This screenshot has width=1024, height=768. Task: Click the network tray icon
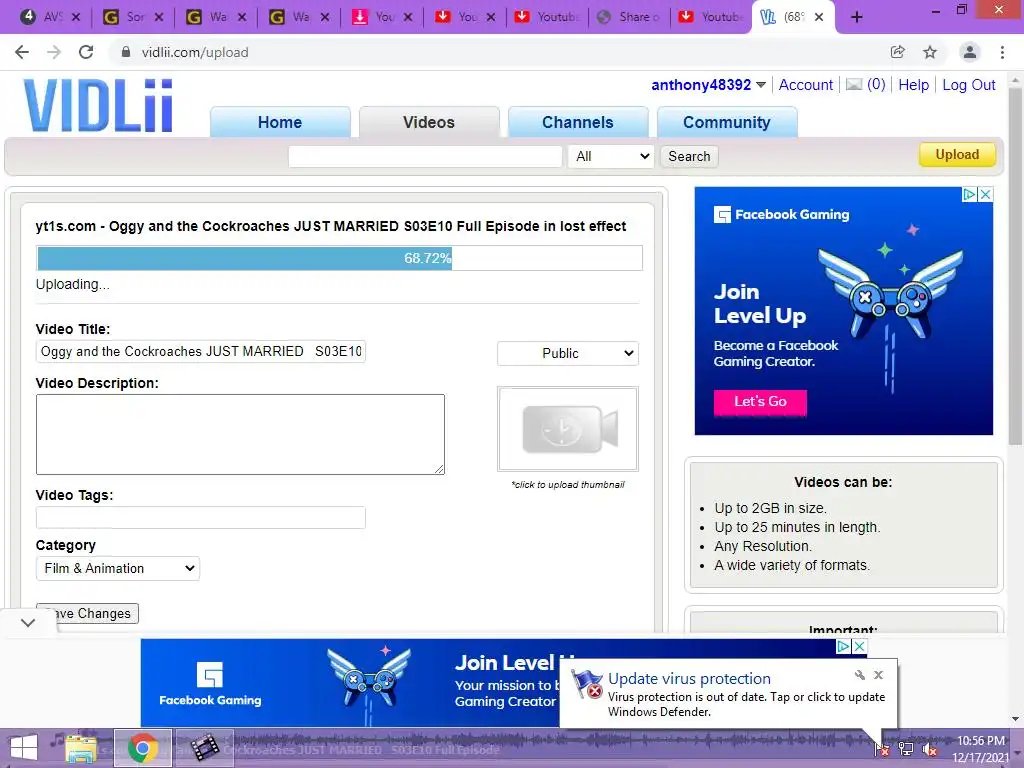tap(906, 749)
